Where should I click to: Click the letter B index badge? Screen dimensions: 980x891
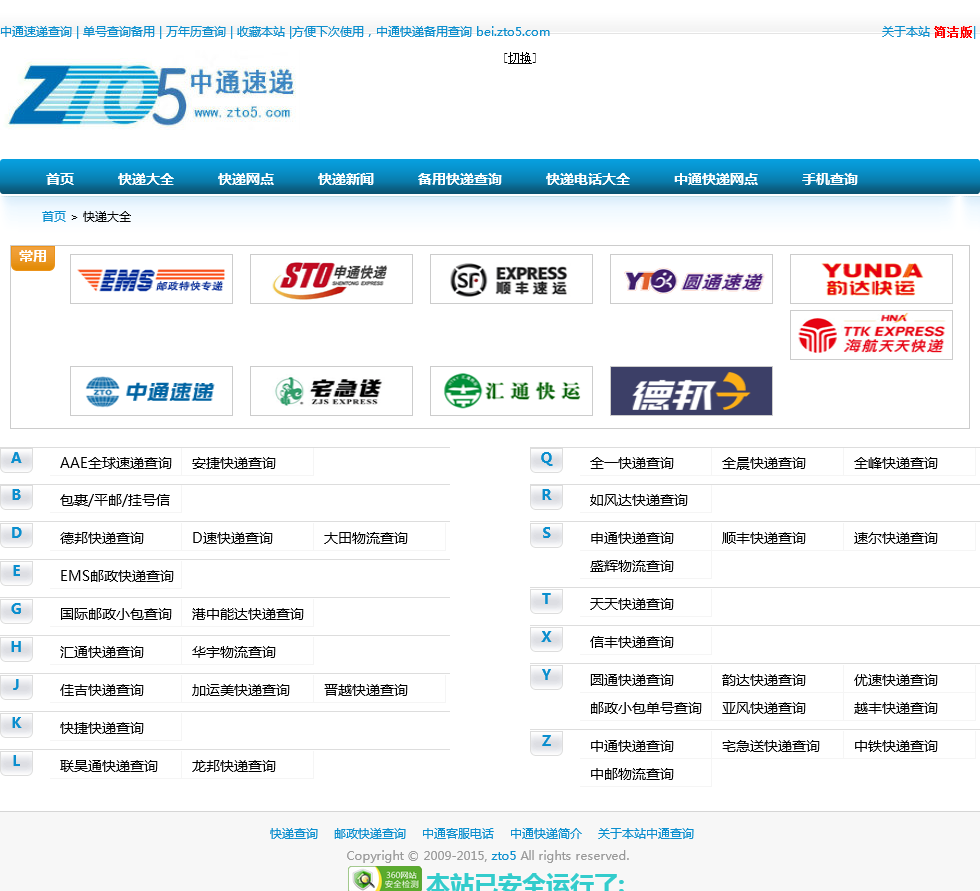(16, 496)
